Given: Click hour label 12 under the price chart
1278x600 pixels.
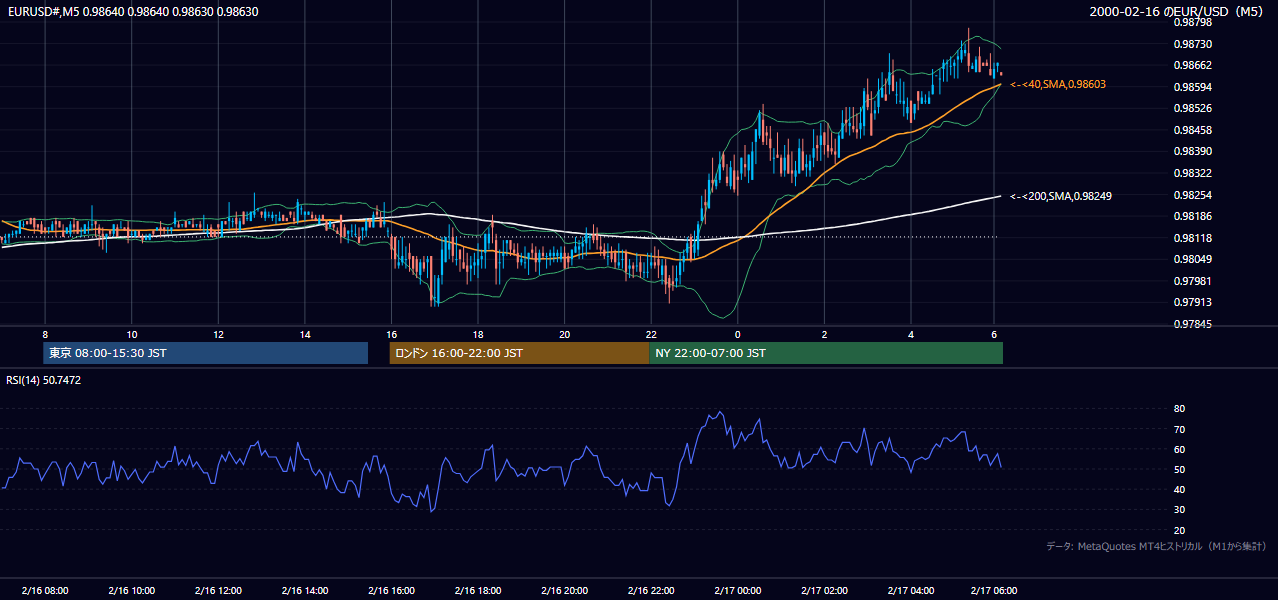Looking at the screenshot, I should 218,334.
